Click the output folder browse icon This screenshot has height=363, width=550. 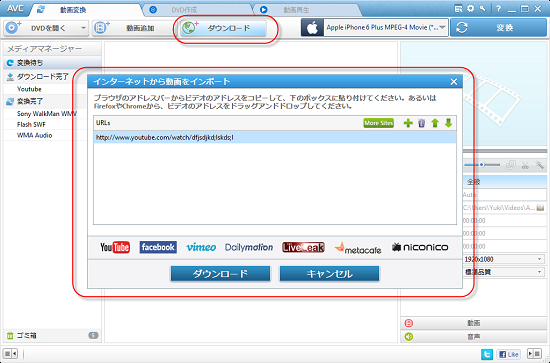[540, 208]
